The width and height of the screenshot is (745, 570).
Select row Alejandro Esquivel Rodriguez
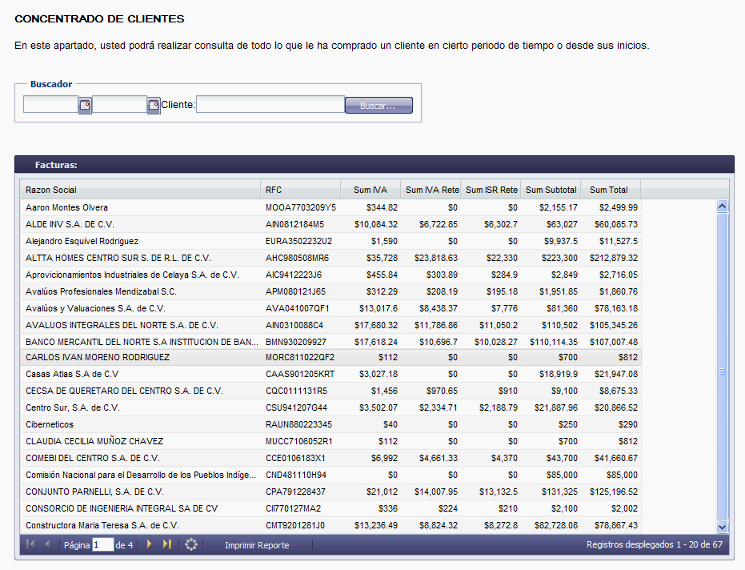331,241
